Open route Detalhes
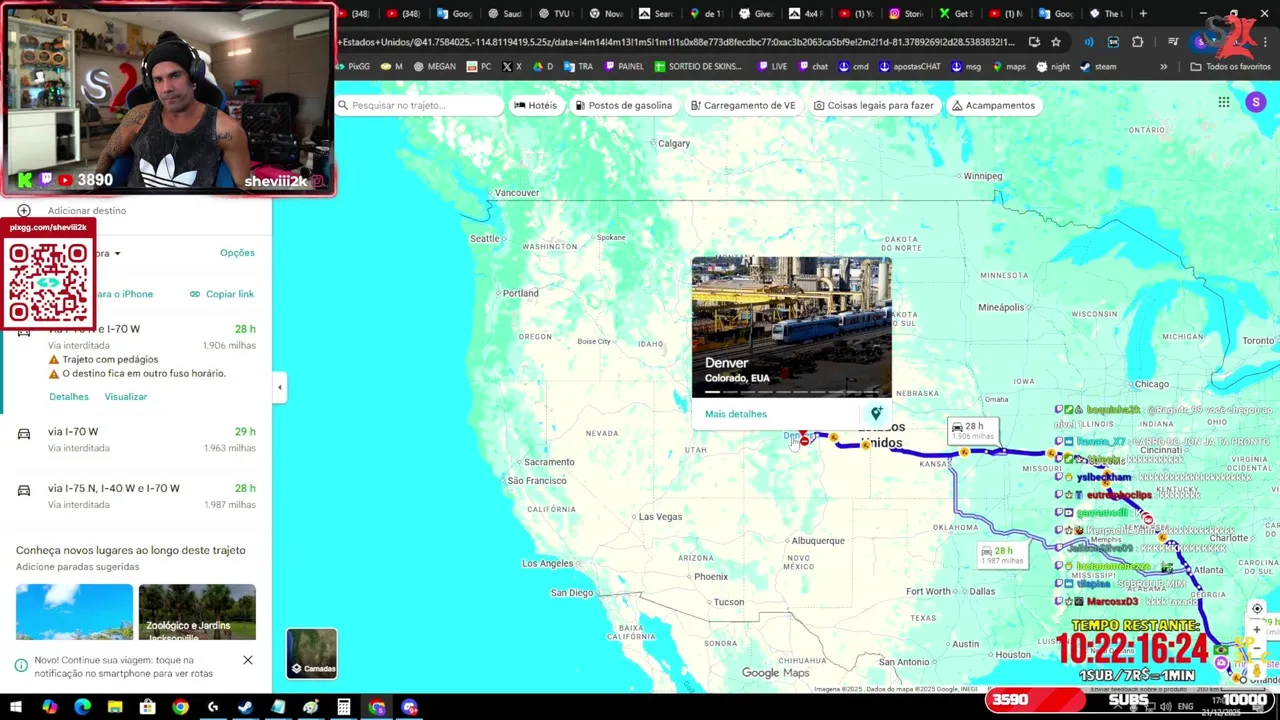 tap(69, 397)
